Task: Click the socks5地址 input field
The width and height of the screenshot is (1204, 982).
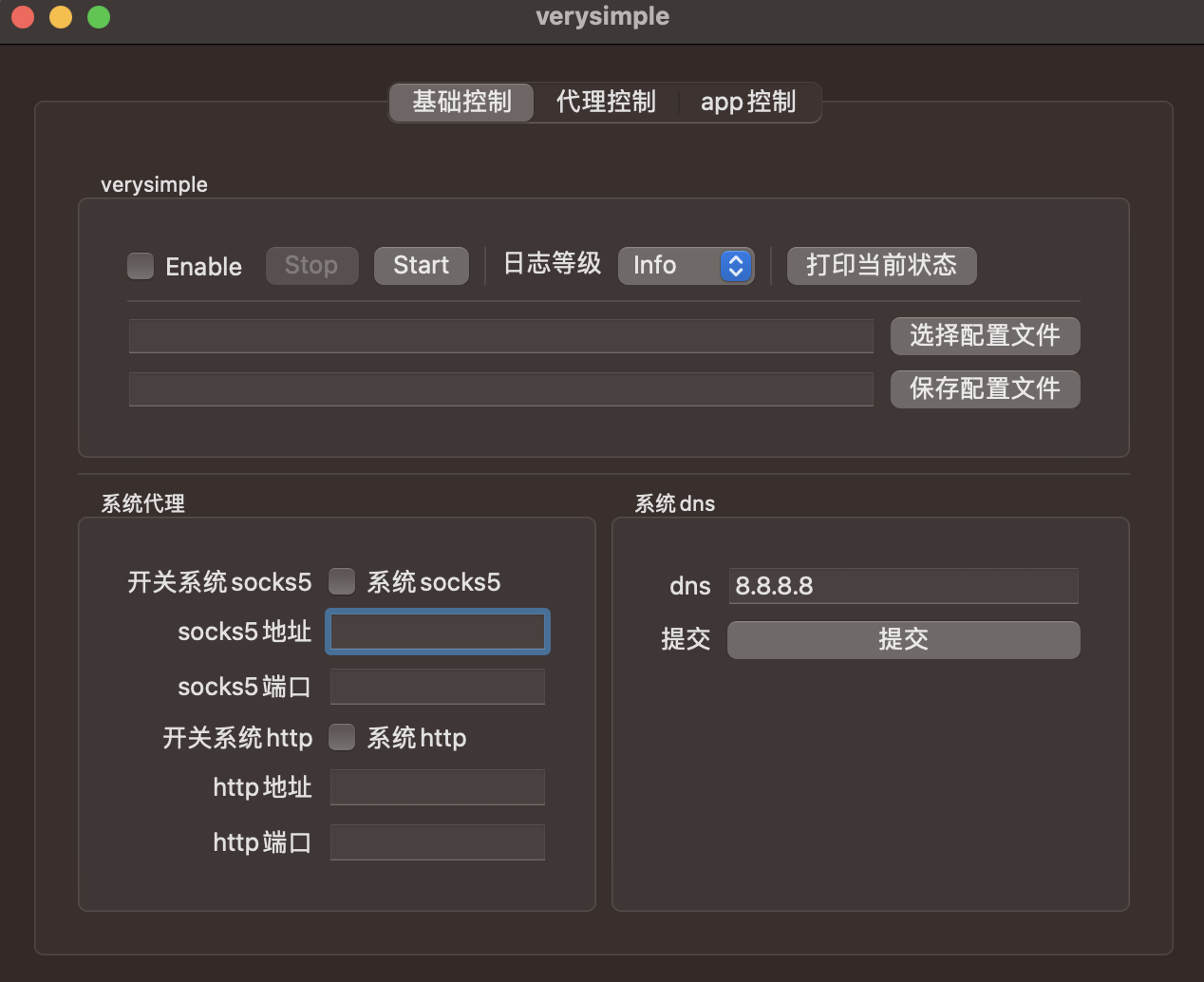Action: [x=438, y=633]
